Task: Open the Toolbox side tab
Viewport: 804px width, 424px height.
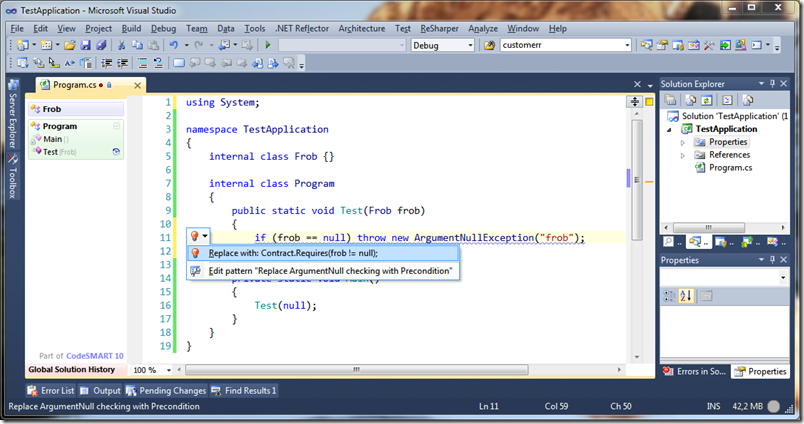Action: 13,176
